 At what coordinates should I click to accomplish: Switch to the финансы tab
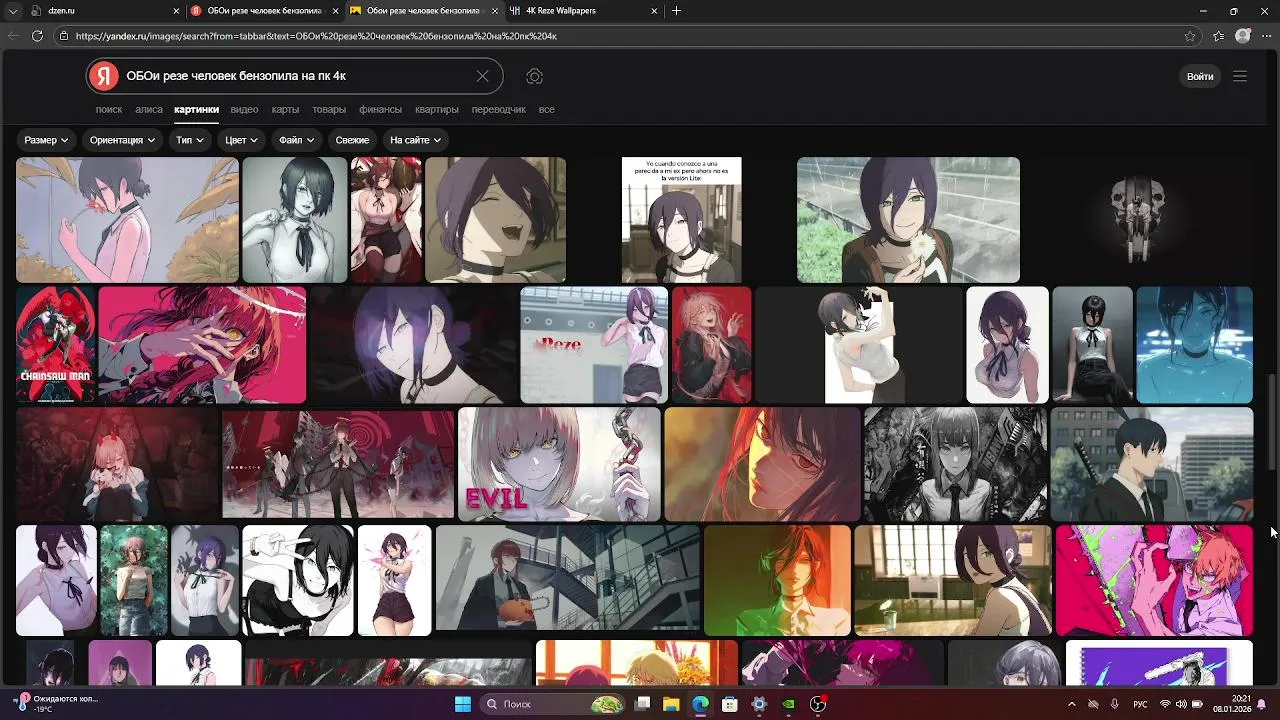(381, 109)
